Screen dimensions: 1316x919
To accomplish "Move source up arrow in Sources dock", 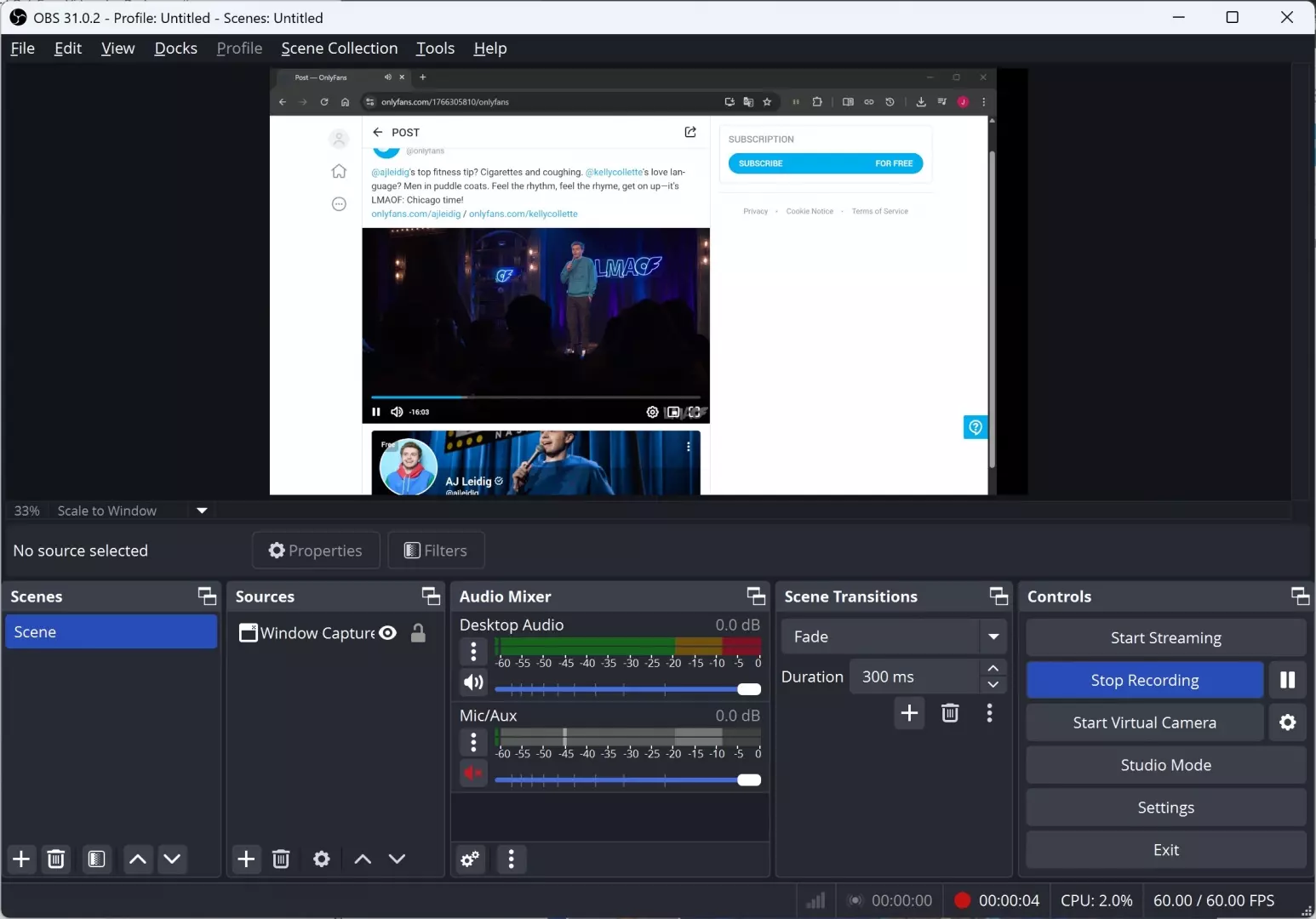I will pos(363,859).
